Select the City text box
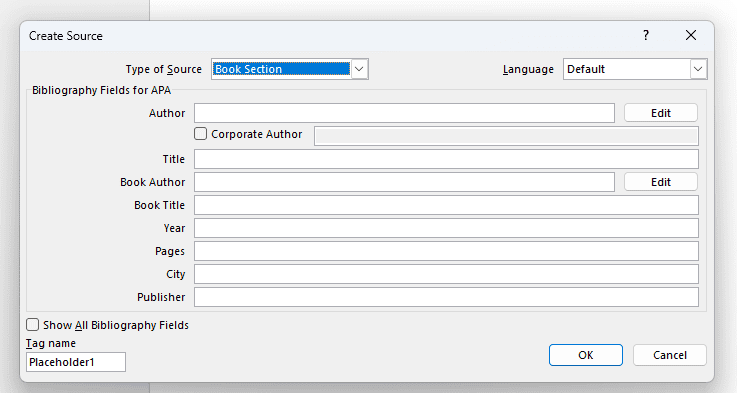Screen dimensions: 737x393 pyautogui.click(x=447, y=274)
